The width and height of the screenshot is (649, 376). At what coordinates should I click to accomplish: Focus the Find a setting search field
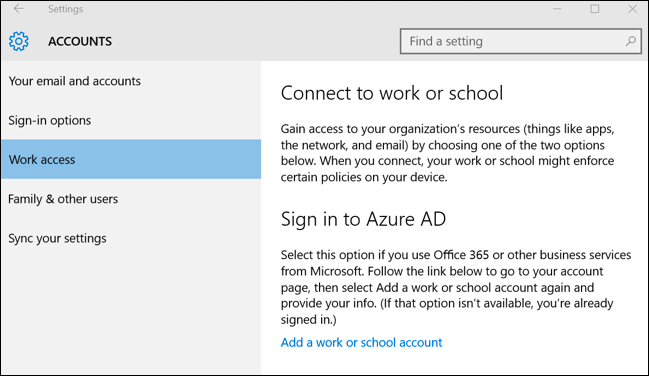[521, 41]
